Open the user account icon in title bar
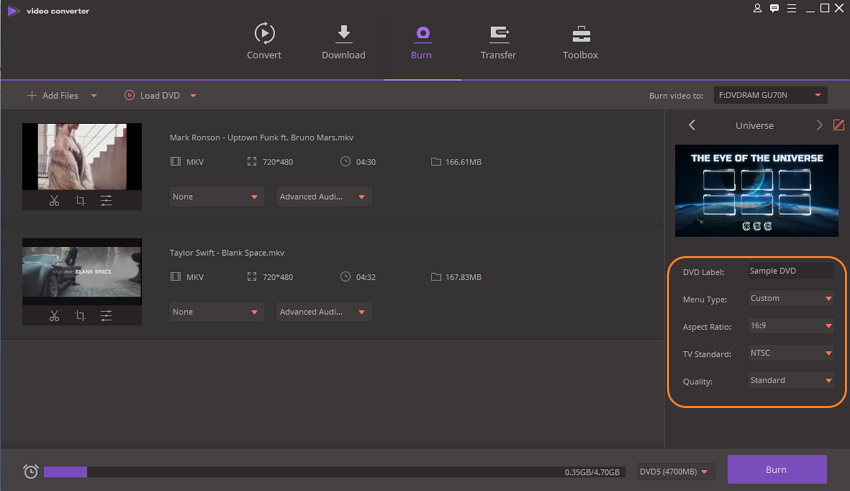 758,9
